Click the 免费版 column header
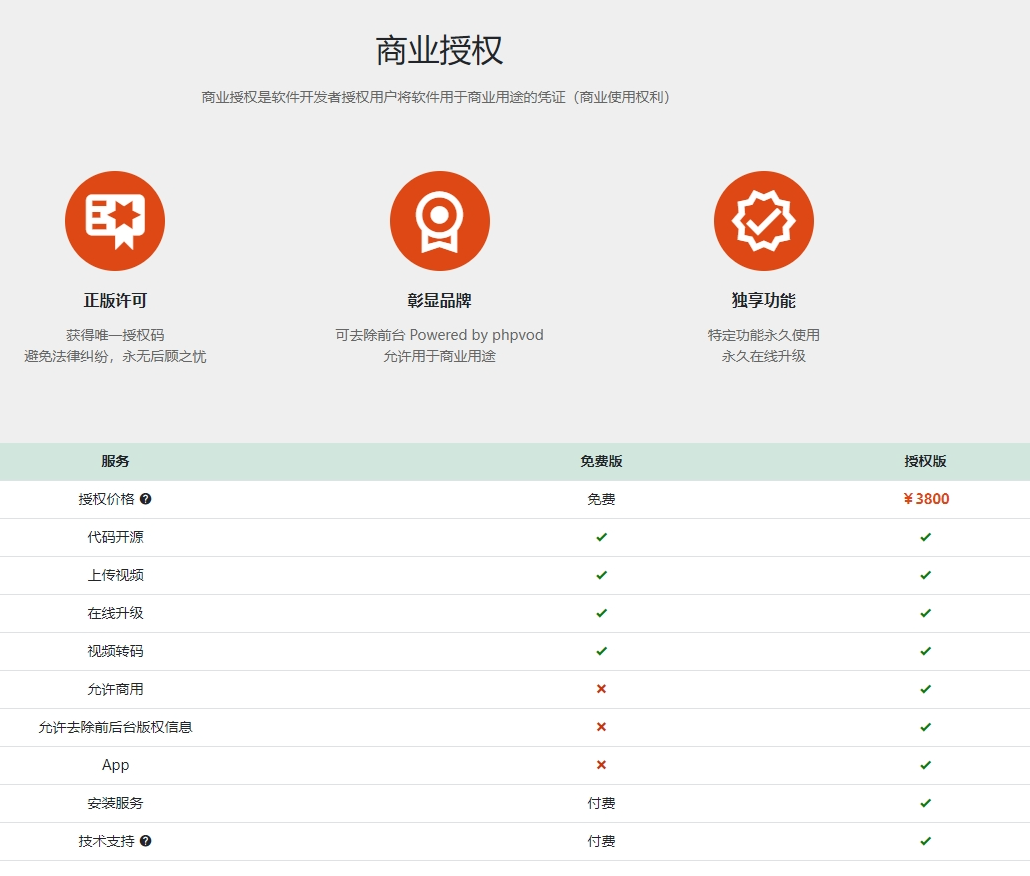 click(601, 461)
